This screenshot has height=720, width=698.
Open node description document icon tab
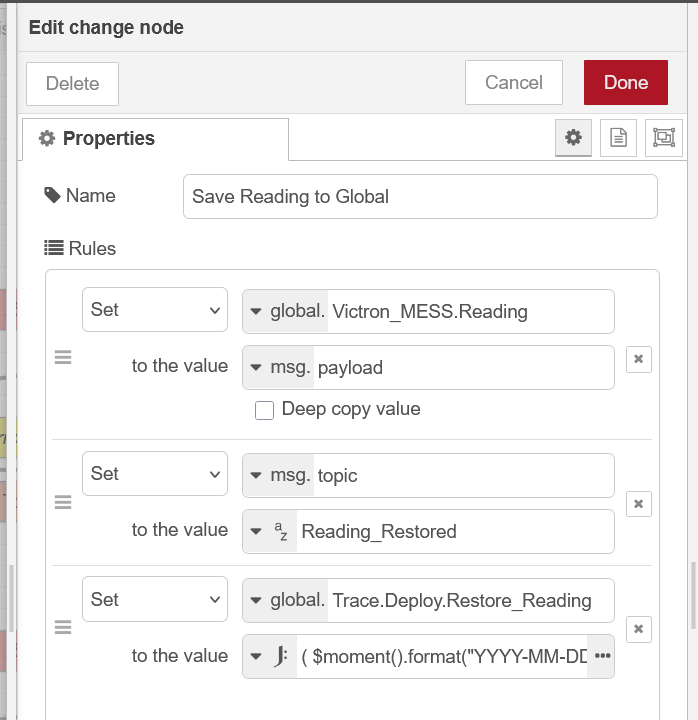[x=618, y=138]
